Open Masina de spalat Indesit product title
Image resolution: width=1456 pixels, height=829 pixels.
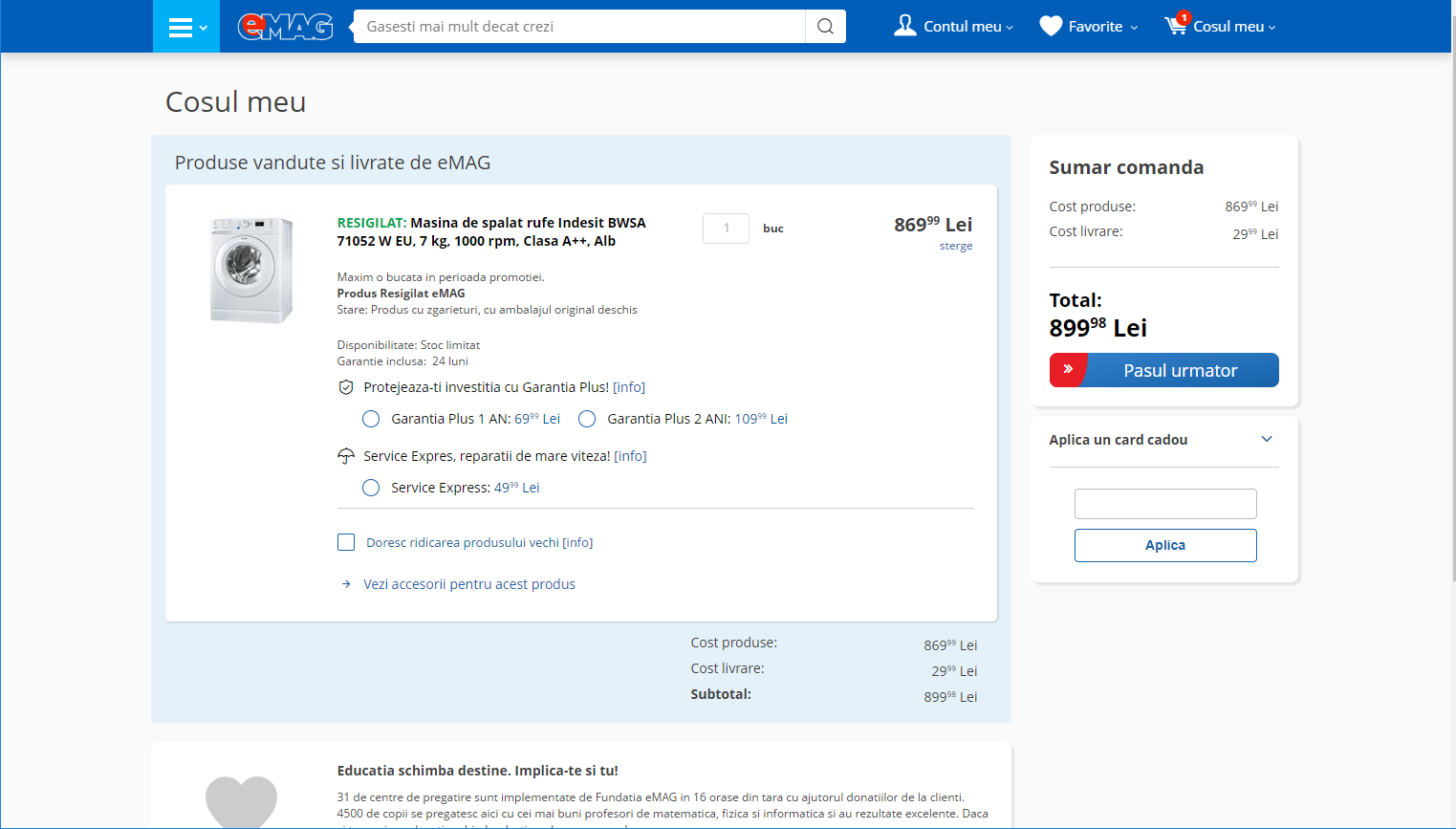click(x=491, y=231)
